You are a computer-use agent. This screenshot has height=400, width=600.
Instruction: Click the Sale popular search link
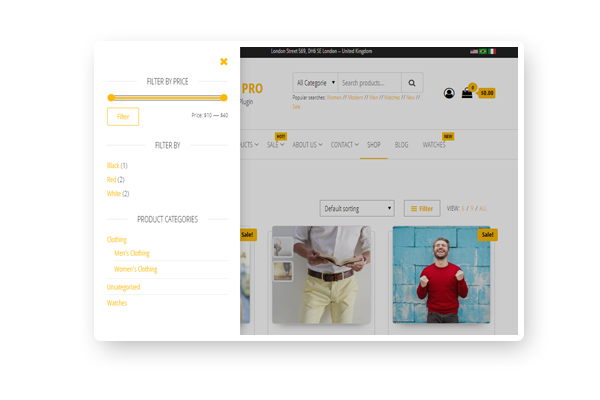296,107
